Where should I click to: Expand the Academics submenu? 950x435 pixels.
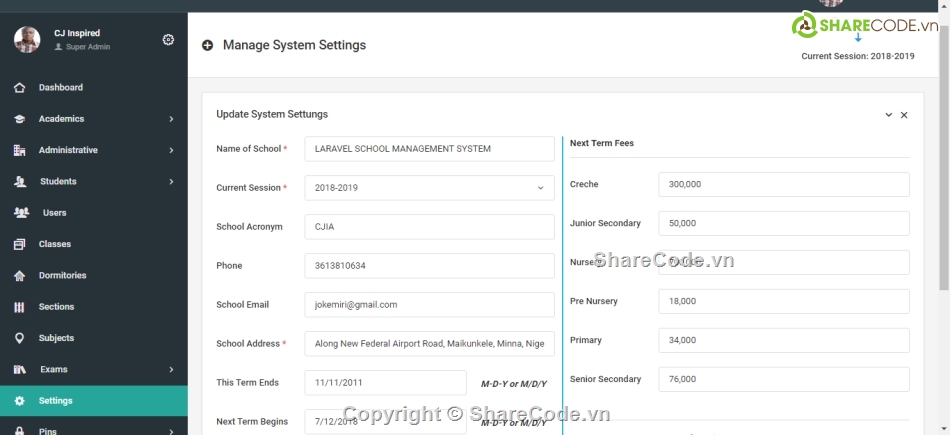(171, 119)
